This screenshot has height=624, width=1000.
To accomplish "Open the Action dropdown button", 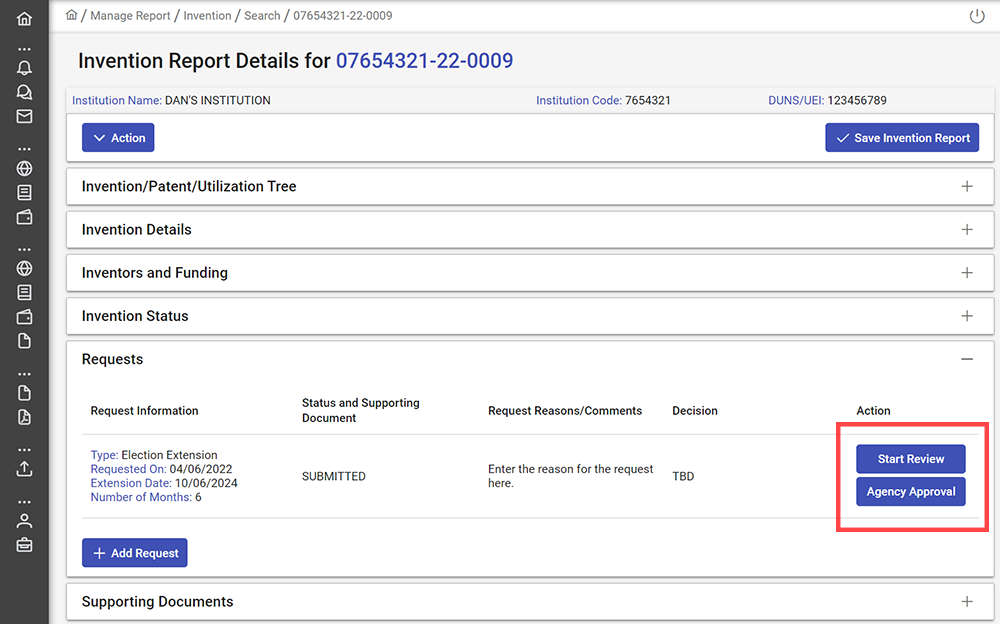I will coord(118,138).
